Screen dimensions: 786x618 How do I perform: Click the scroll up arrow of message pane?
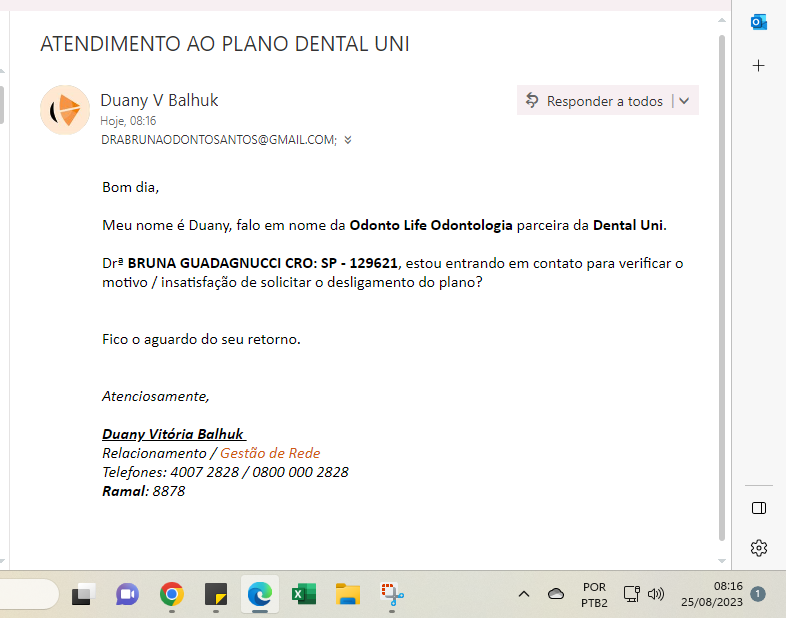722,21
